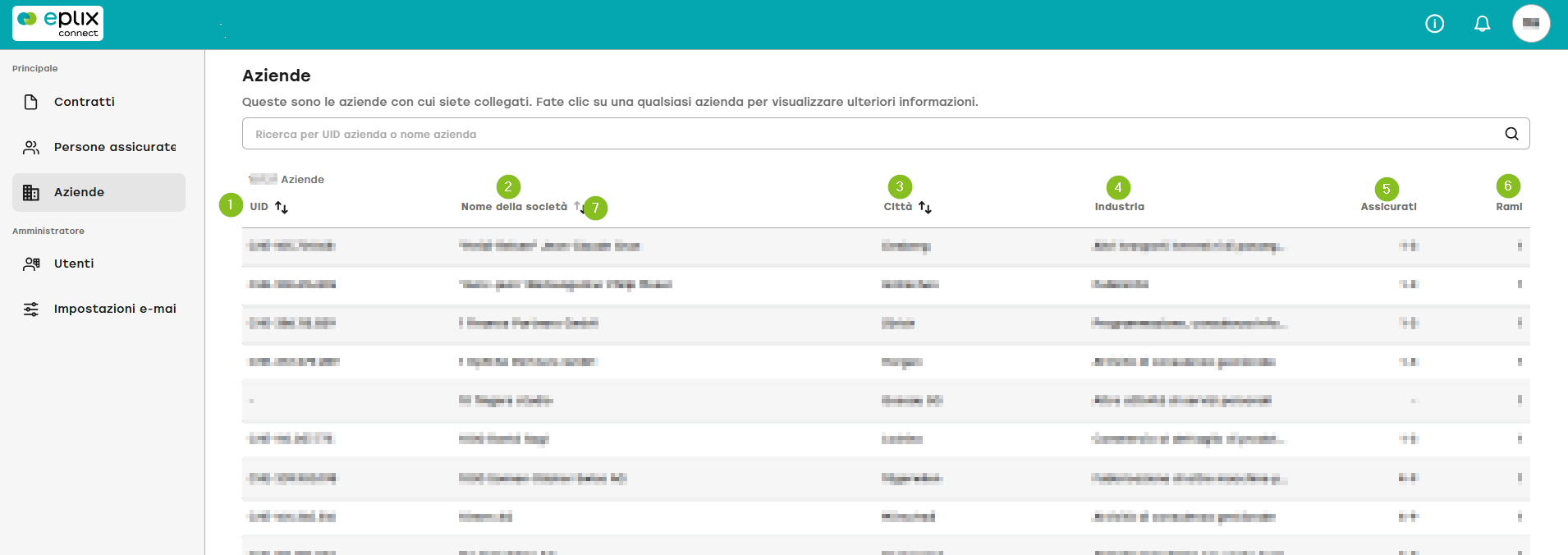Open Impostazioni e-mail settings
1568x555 pixels.
click(99, 309)
